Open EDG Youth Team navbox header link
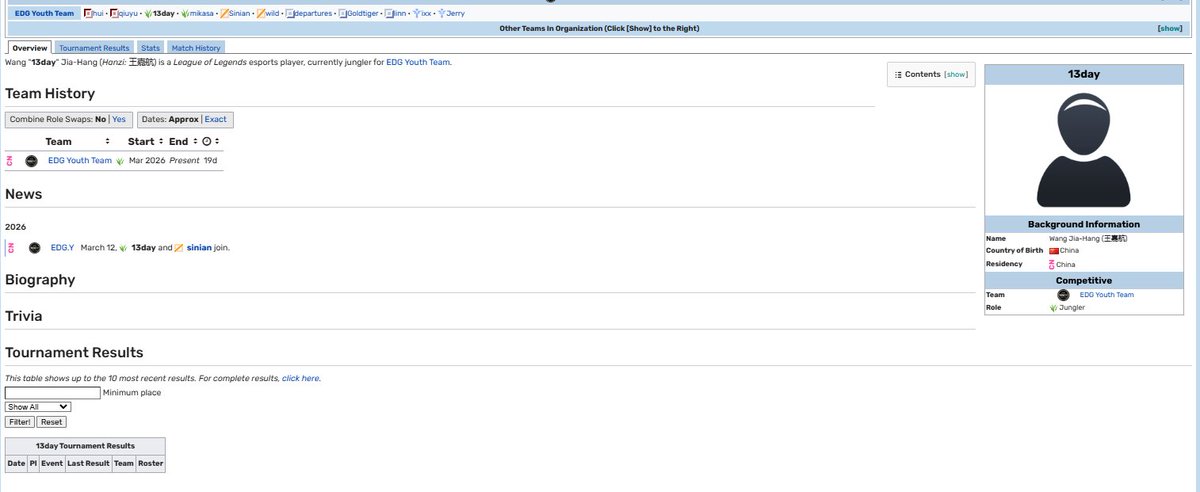 [x=44, y=13]
